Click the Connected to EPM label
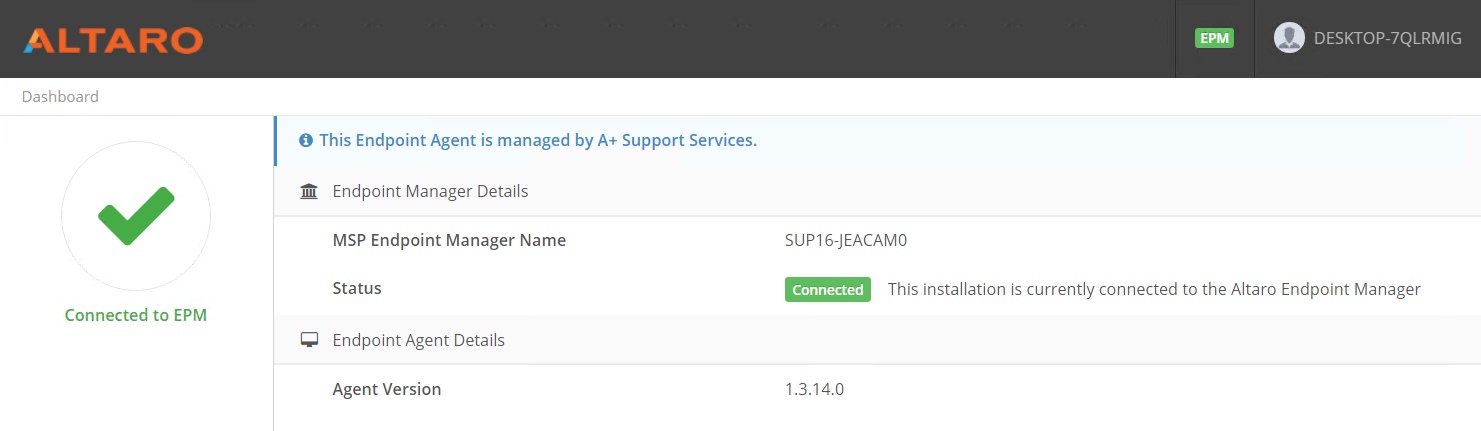The image size is (1481, 431). (x=136, y=315)
